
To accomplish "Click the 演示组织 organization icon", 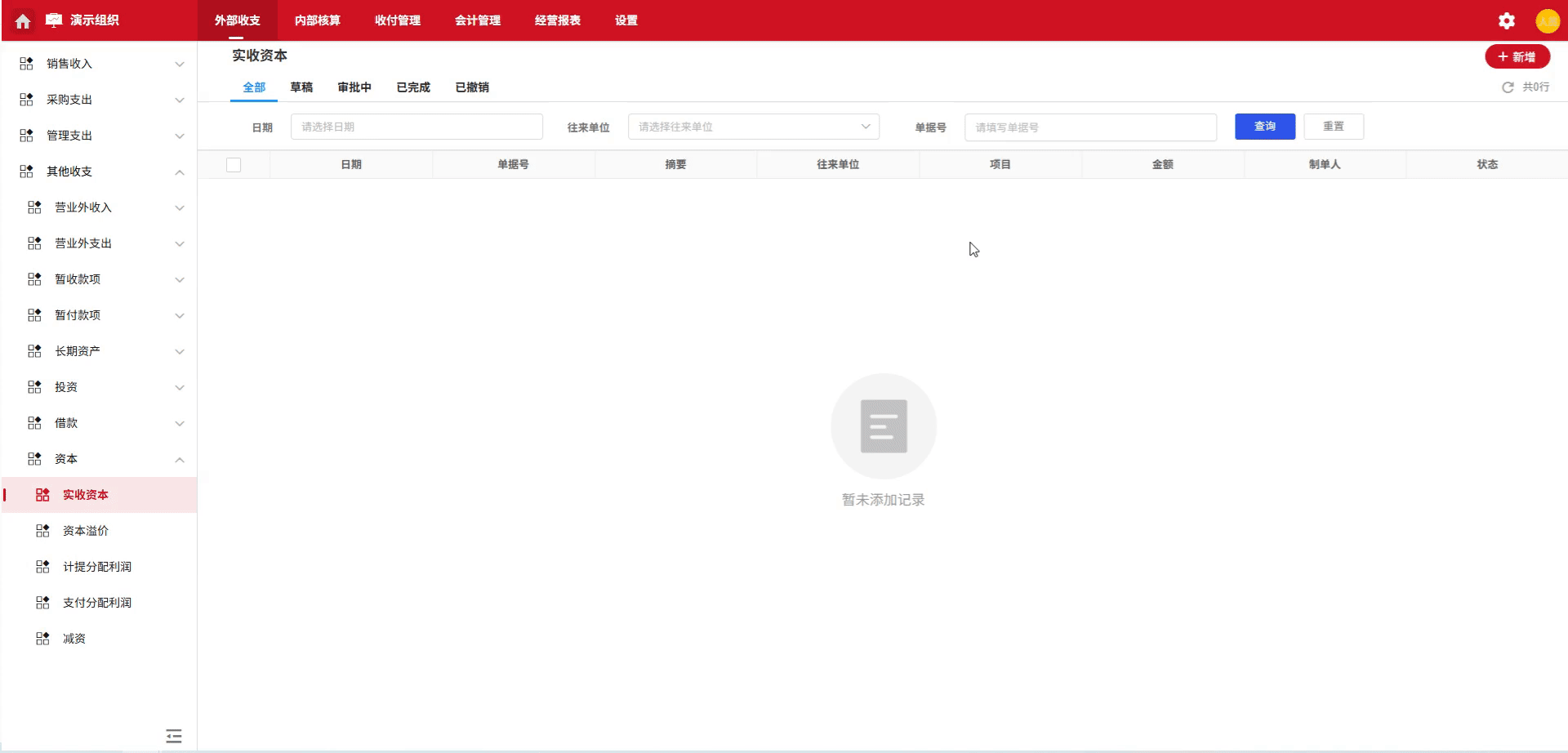I will [x=51, y=20].
